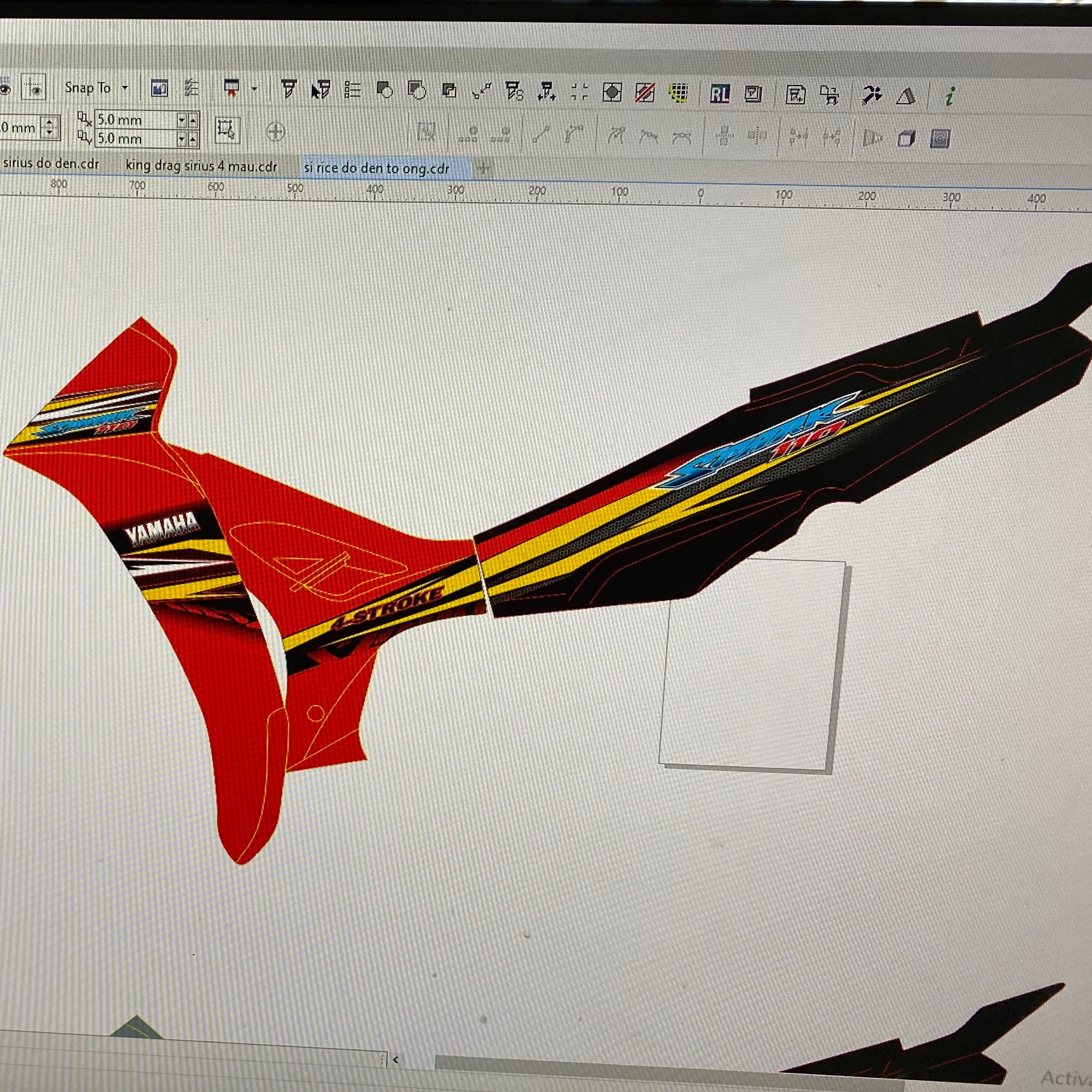The width and height of the screenshot is (1092, 1092).
Task: Click the RL toolbar icon
Action: (720, 93)
